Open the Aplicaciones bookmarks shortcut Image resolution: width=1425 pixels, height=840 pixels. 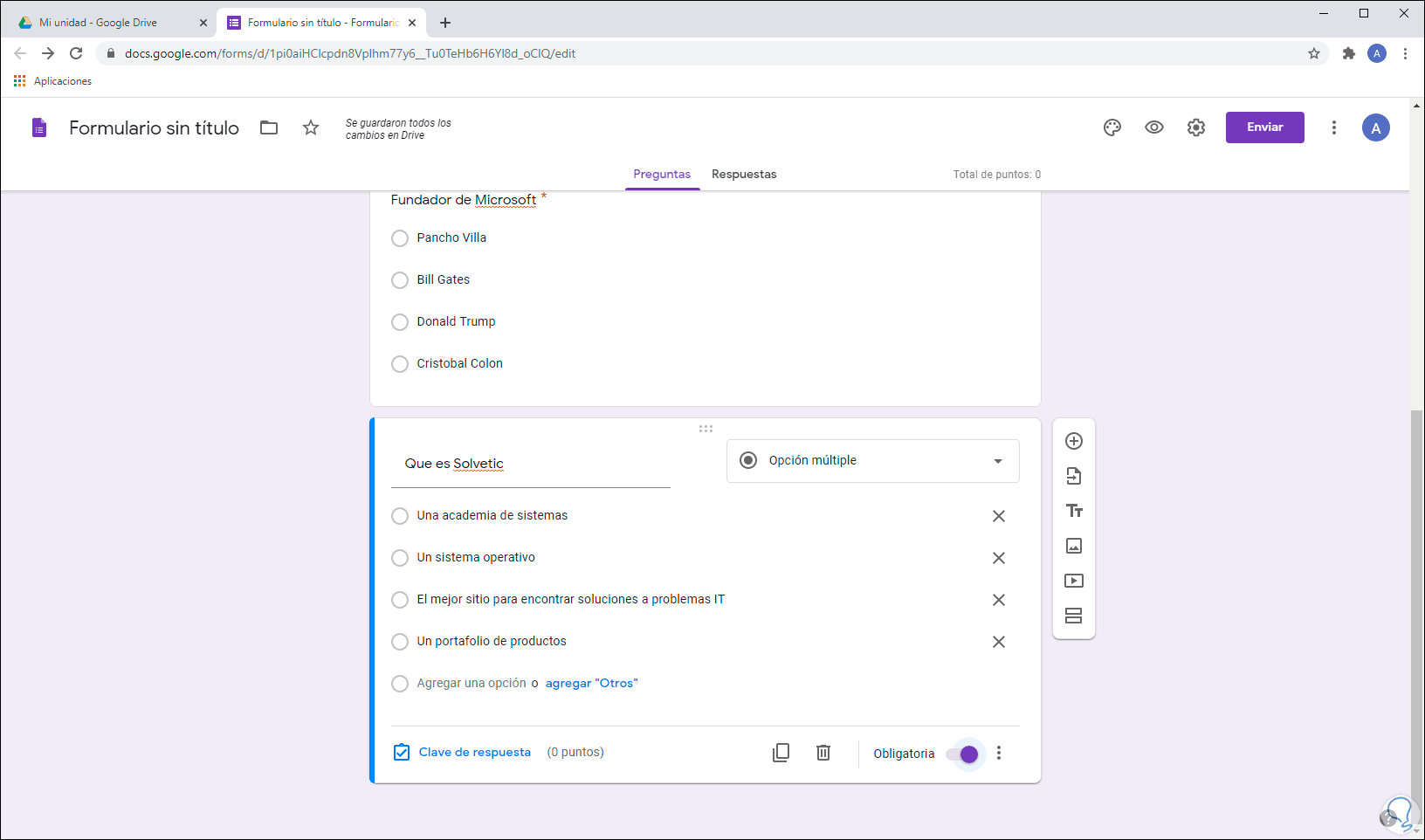click(x=52, y=81)
